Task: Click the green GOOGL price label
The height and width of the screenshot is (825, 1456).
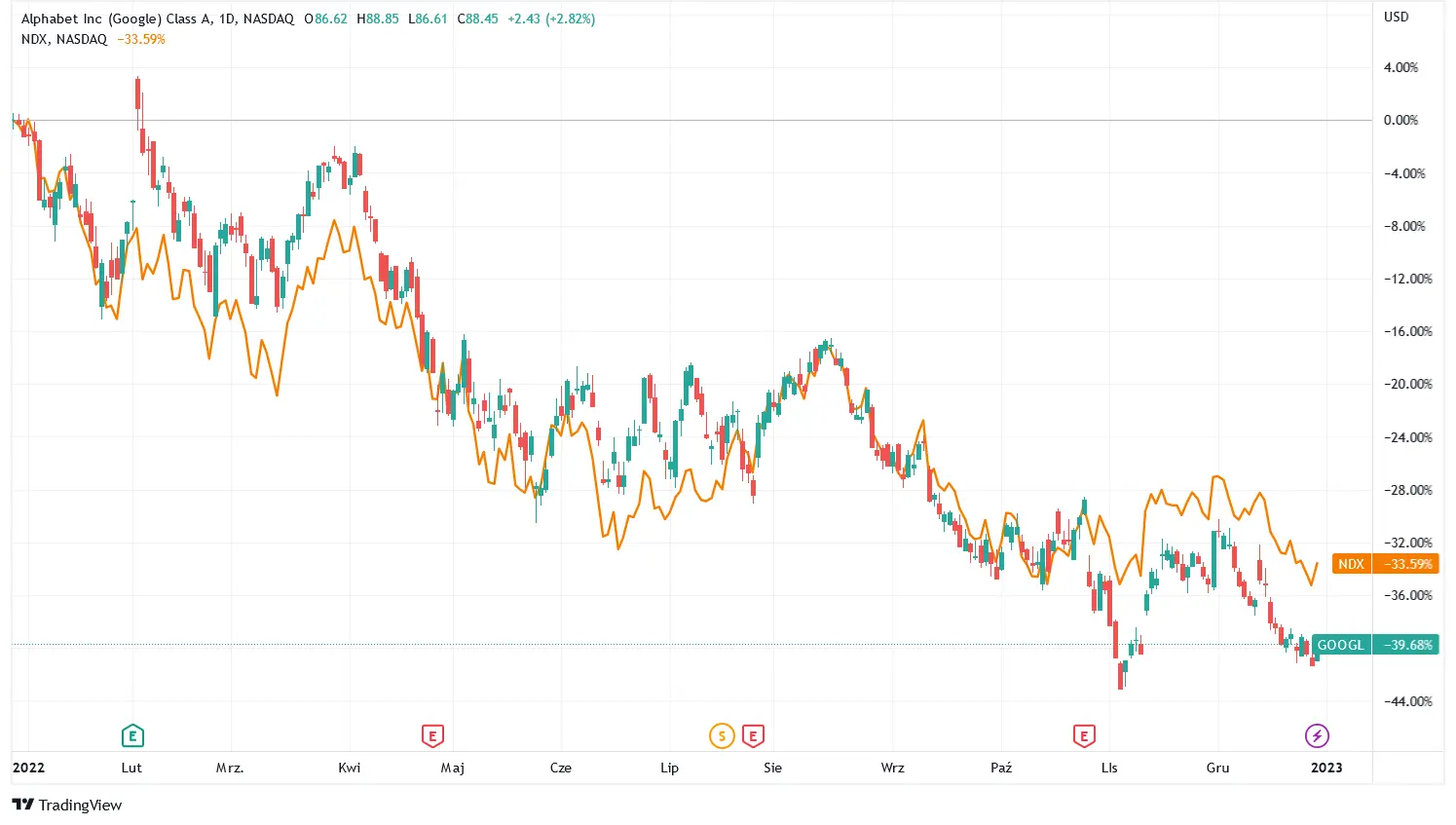Action: coord(1341,645)
